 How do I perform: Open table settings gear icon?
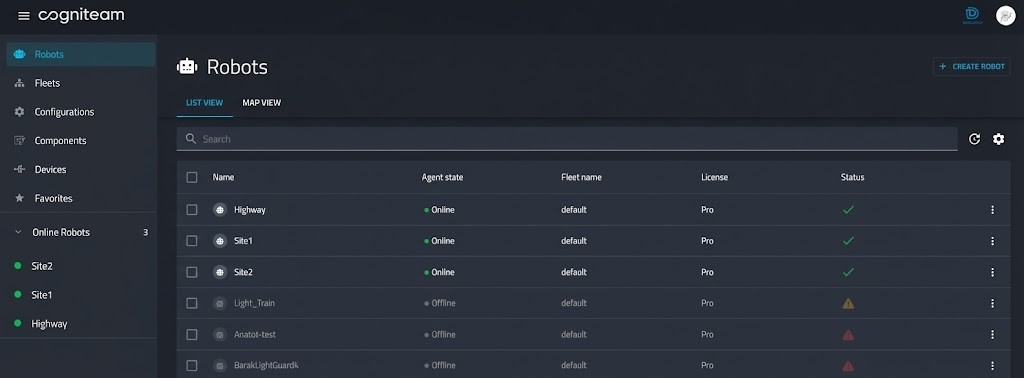coord(999,139)
